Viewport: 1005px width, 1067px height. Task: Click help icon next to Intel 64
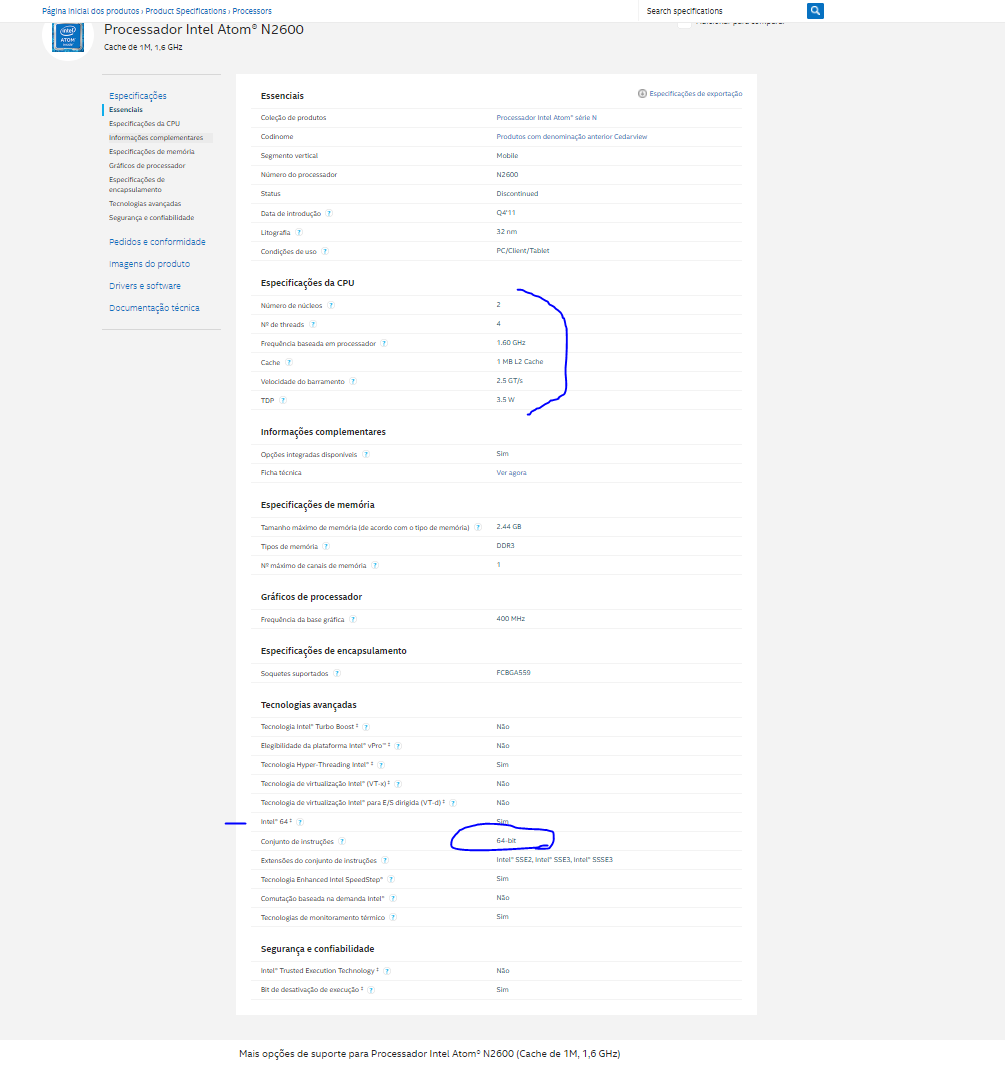(300, 822)
